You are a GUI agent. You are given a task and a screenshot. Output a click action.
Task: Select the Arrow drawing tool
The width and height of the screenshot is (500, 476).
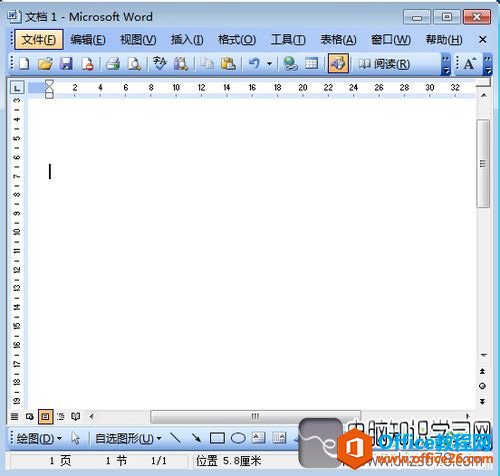[196, 438]
